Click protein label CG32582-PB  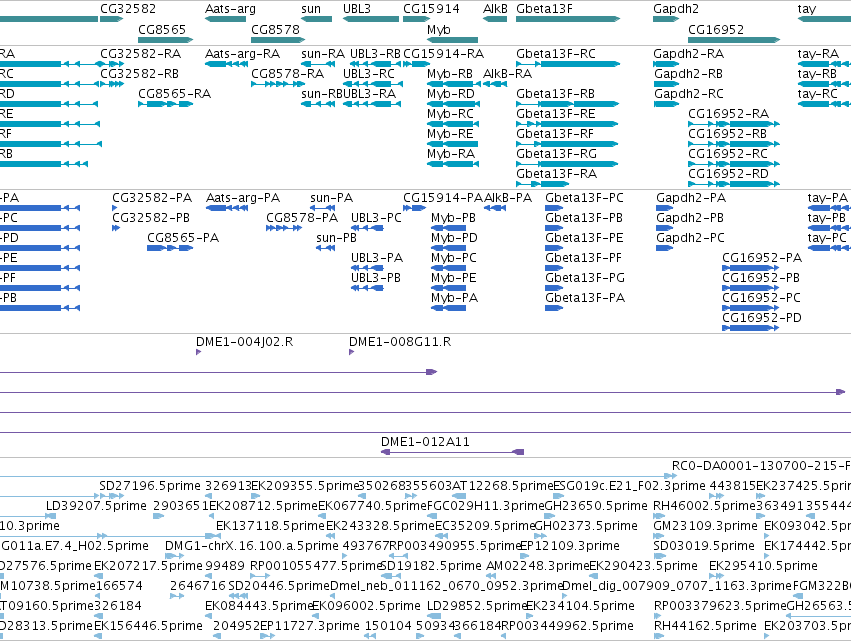click(151, 218)
